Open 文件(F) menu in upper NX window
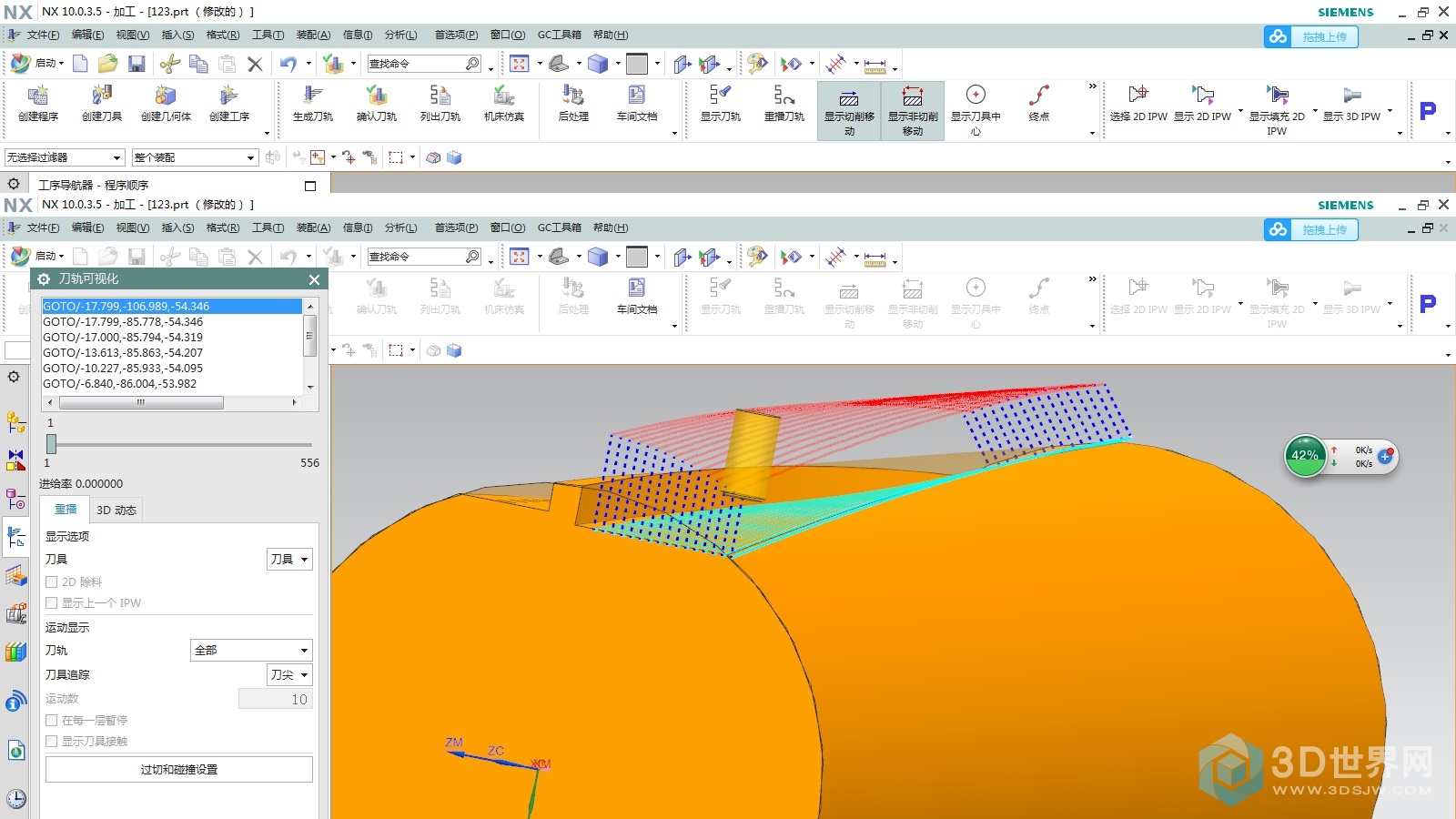 coord(43,35)
